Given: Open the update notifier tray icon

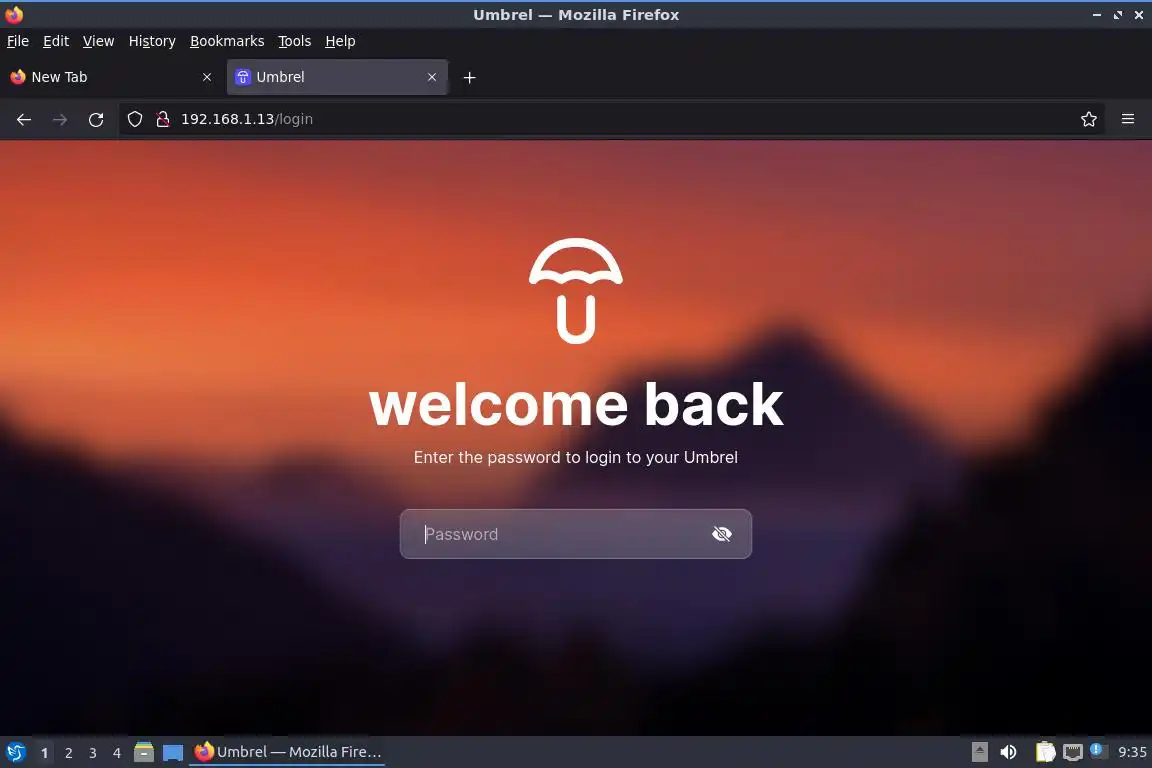Looking at the screenshot, I should tap(1098, 750).
